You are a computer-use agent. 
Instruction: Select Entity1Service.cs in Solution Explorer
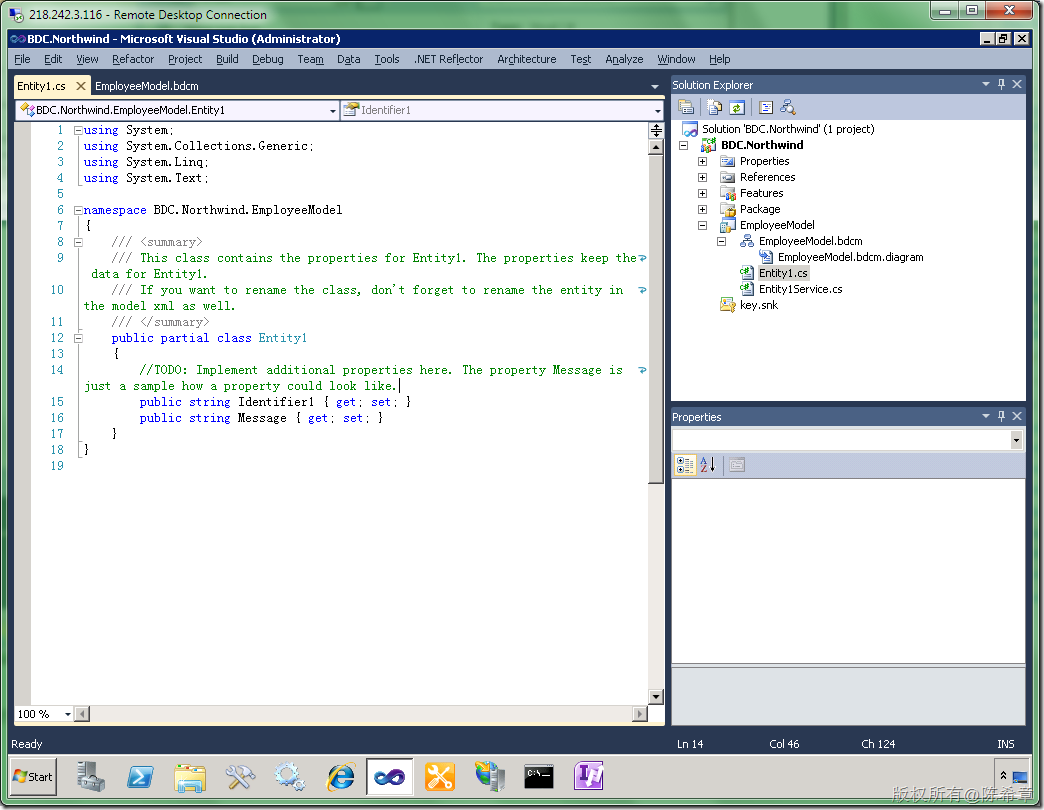pyautogui.click(x=800, y=290)
